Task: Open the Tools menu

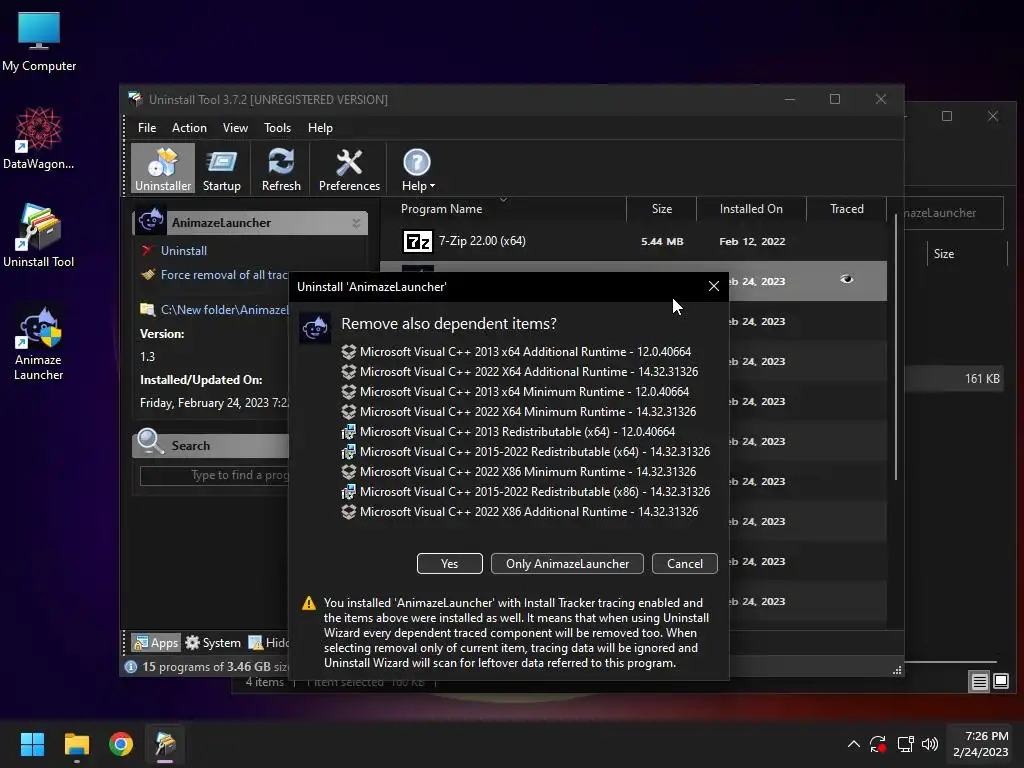Action: pos(277,128)
